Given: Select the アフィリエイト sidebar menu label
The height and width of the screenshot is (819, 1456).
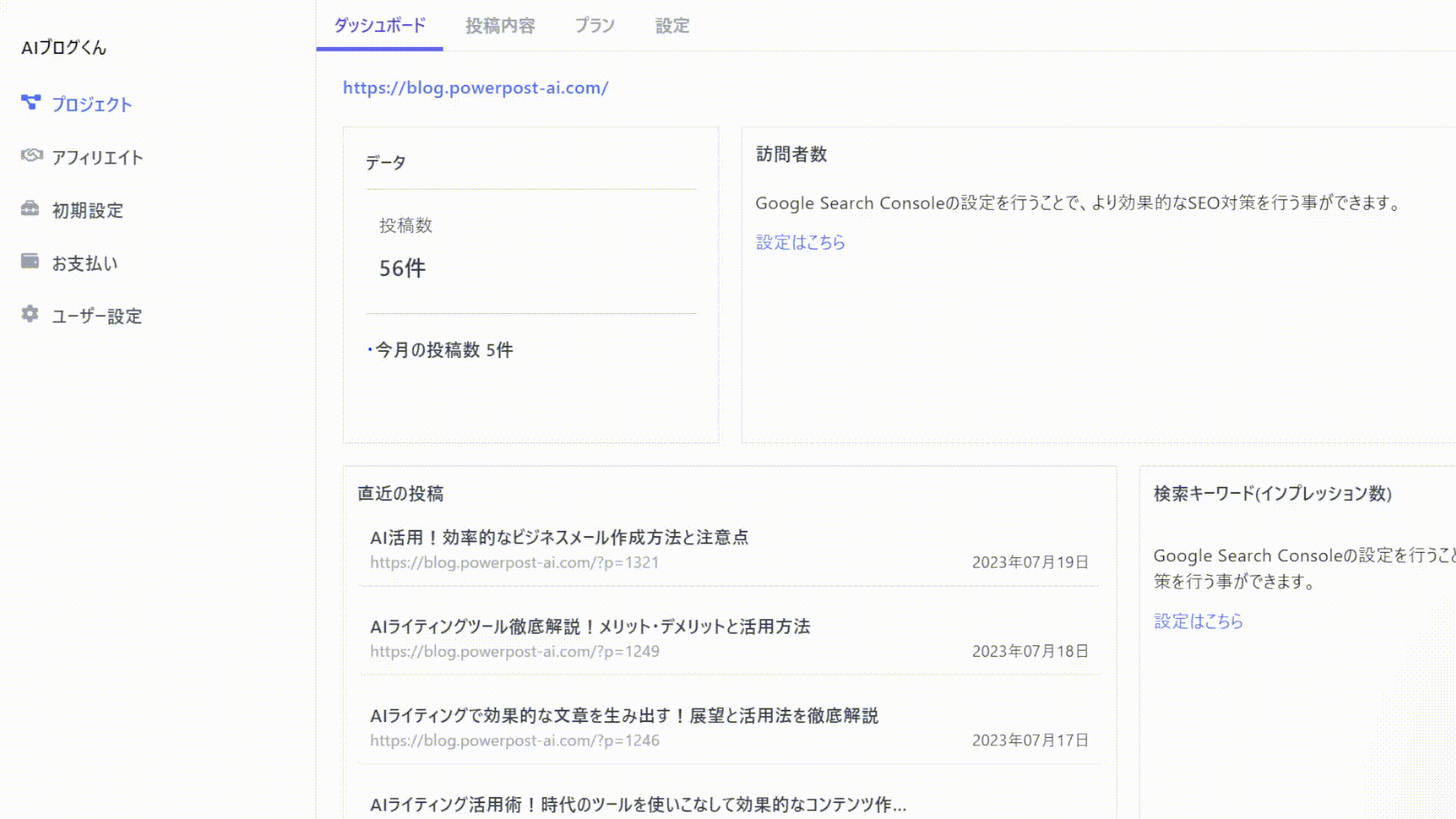Looking at the screenshot, I should [x=97, y=158].
